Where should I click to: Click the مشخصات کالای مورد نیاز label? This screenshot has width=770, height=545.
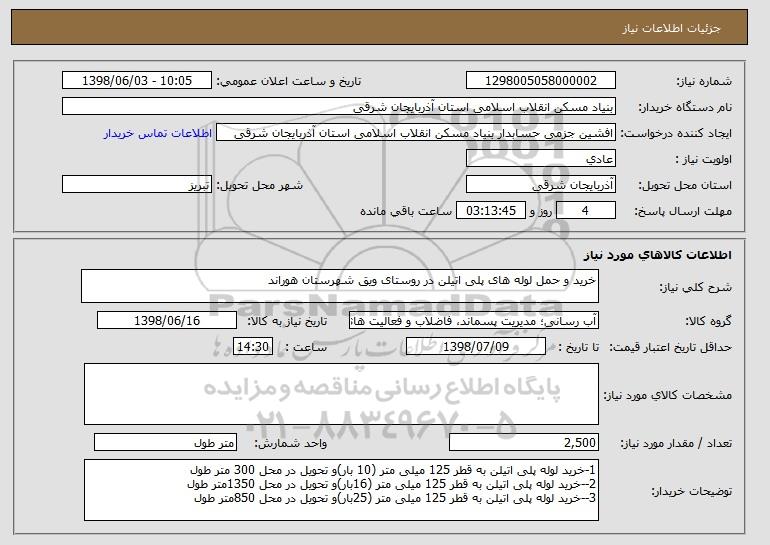click(x=667, y=395)
